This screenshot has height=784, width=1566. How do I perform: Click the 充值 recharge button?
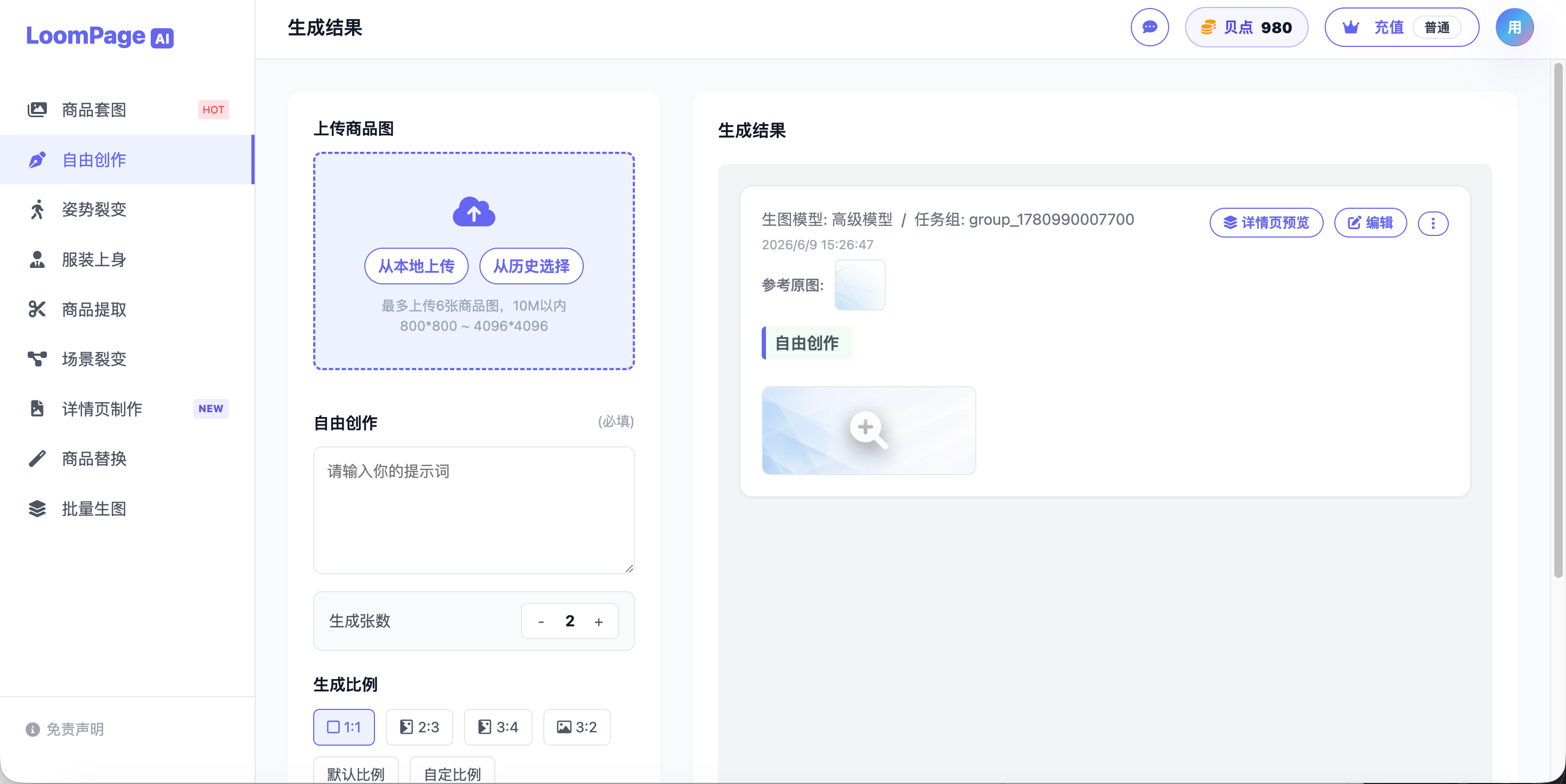pos(1401,27)
